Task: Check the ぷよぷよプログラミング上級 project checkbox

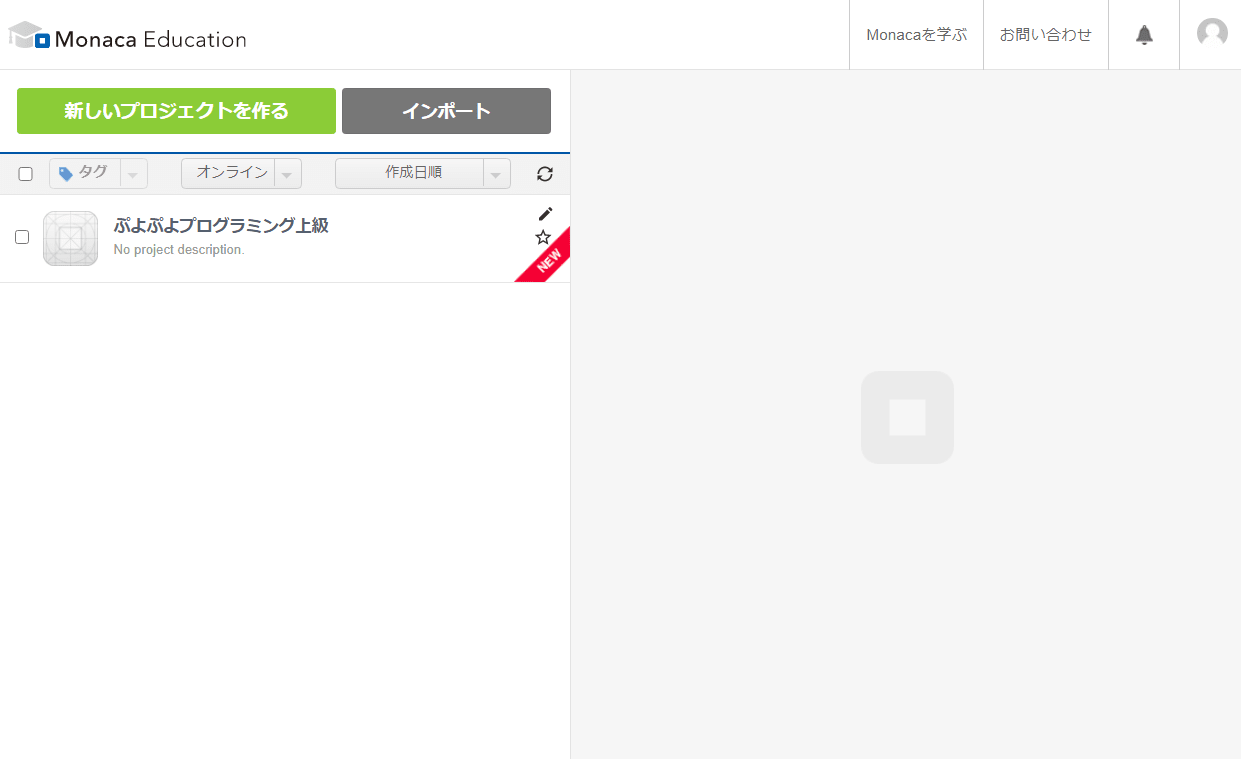Action: [x=22, y=237]
